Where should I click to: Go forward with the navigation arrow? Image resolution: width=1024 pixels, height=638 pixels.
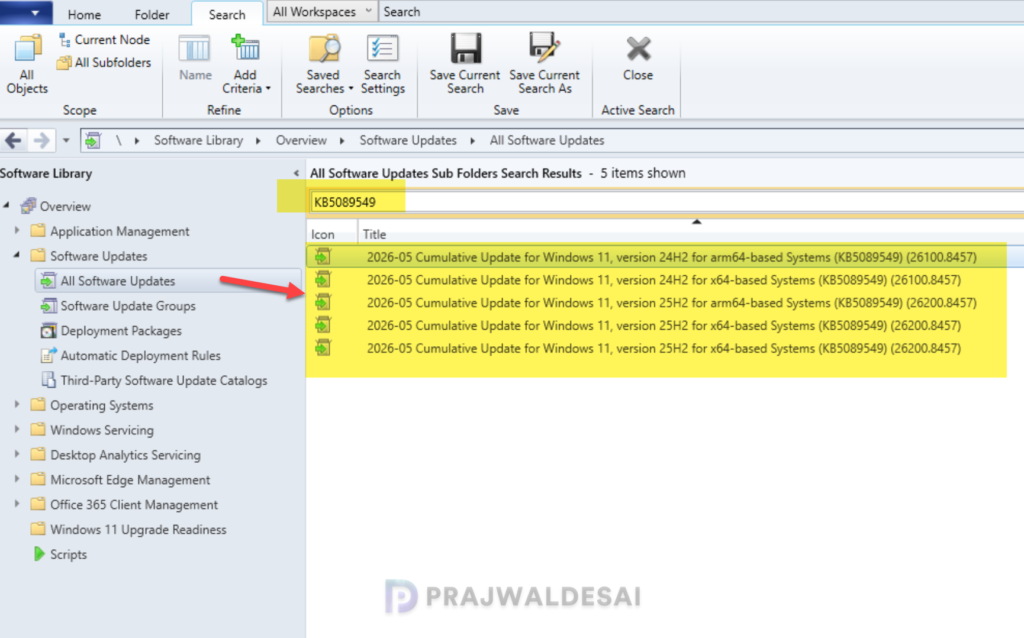41,140
